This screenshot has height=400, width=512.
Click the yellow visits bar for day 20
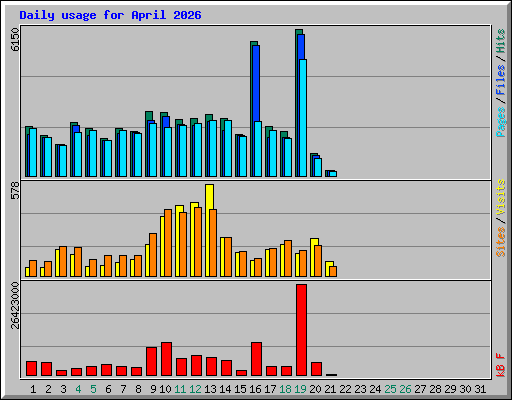314,257
